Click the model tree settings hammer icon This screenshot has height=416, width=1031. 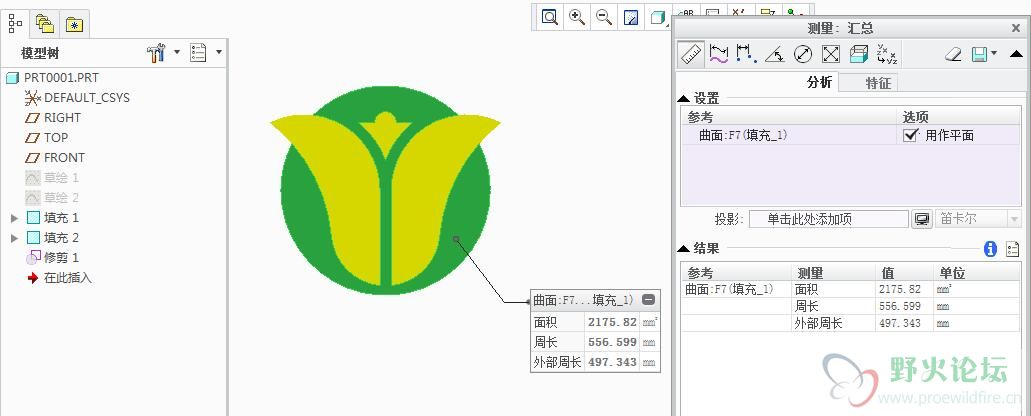coord(156,53)
